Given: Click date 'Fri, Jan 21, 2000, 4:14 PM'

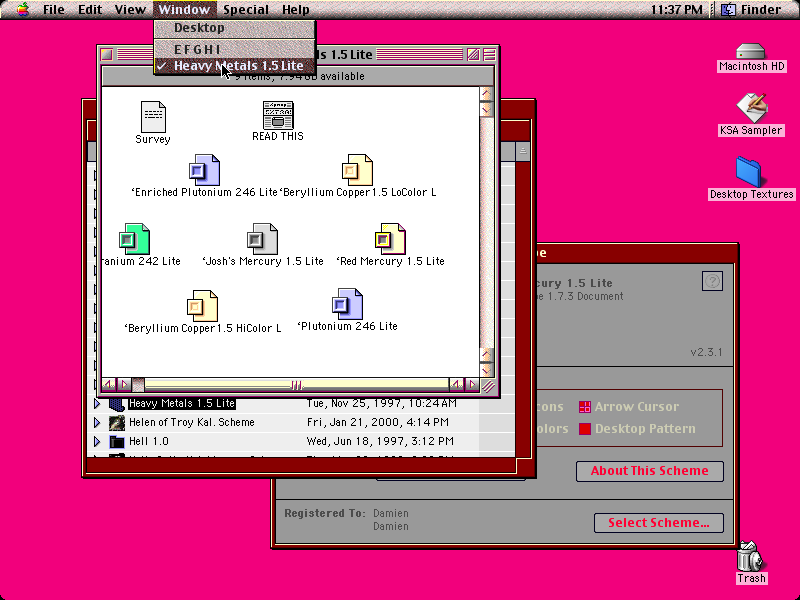Looking at the screenshot, I should 378,422.
